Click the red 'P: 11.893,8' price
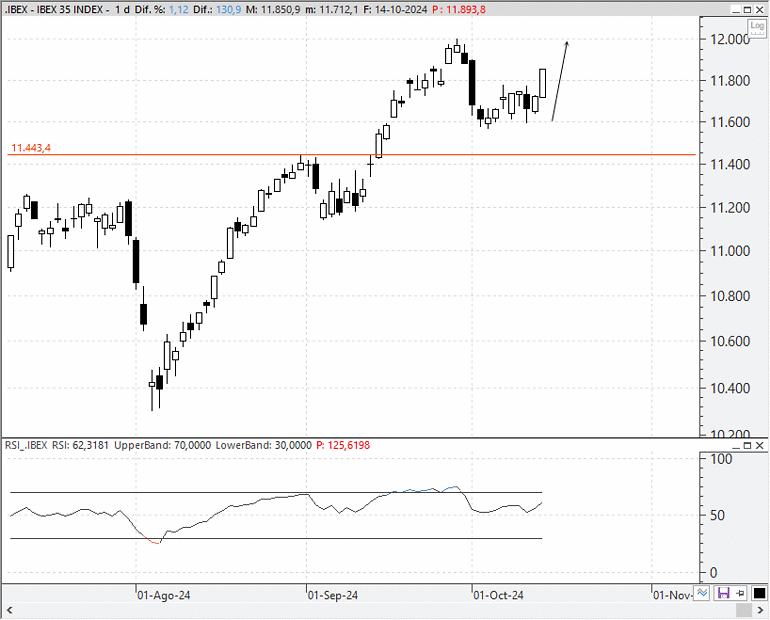The image size is (770, 620). point(459,9)
